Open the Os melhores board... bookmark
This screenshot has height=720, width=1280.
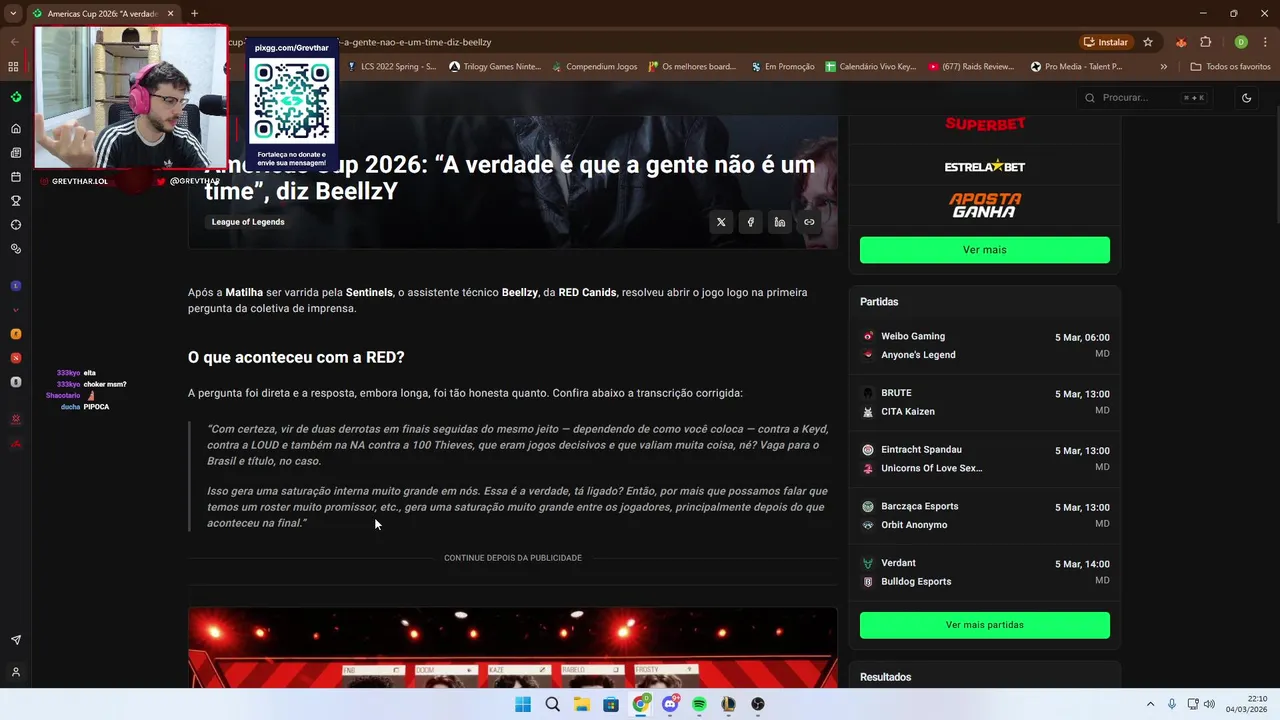692,67
